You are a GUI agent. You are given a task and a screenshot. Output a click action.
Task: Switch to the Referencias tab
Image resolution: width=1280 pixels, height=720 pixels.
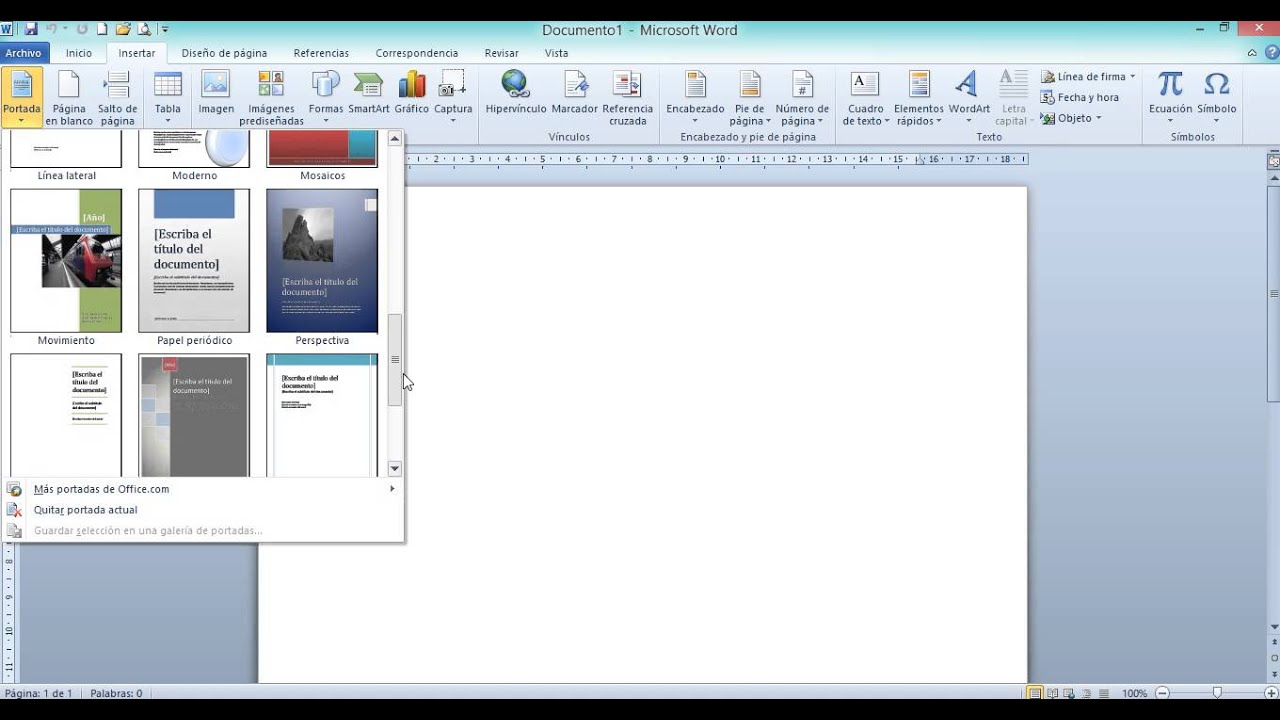point(321,53)
